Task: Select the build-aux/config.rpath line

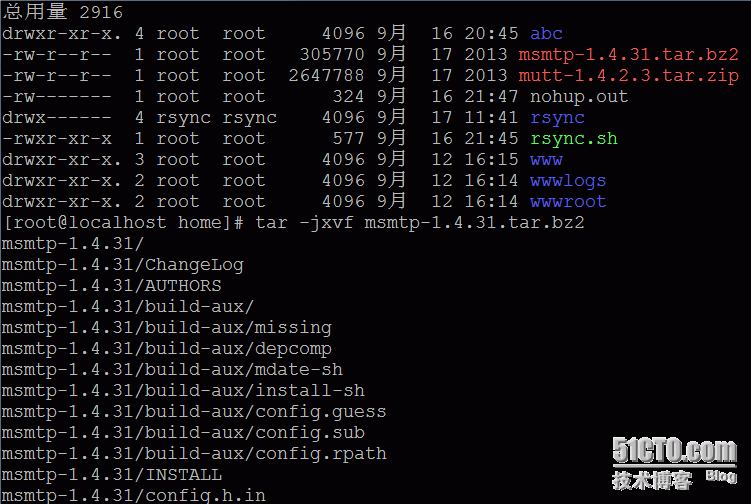Action: point(194,454)
